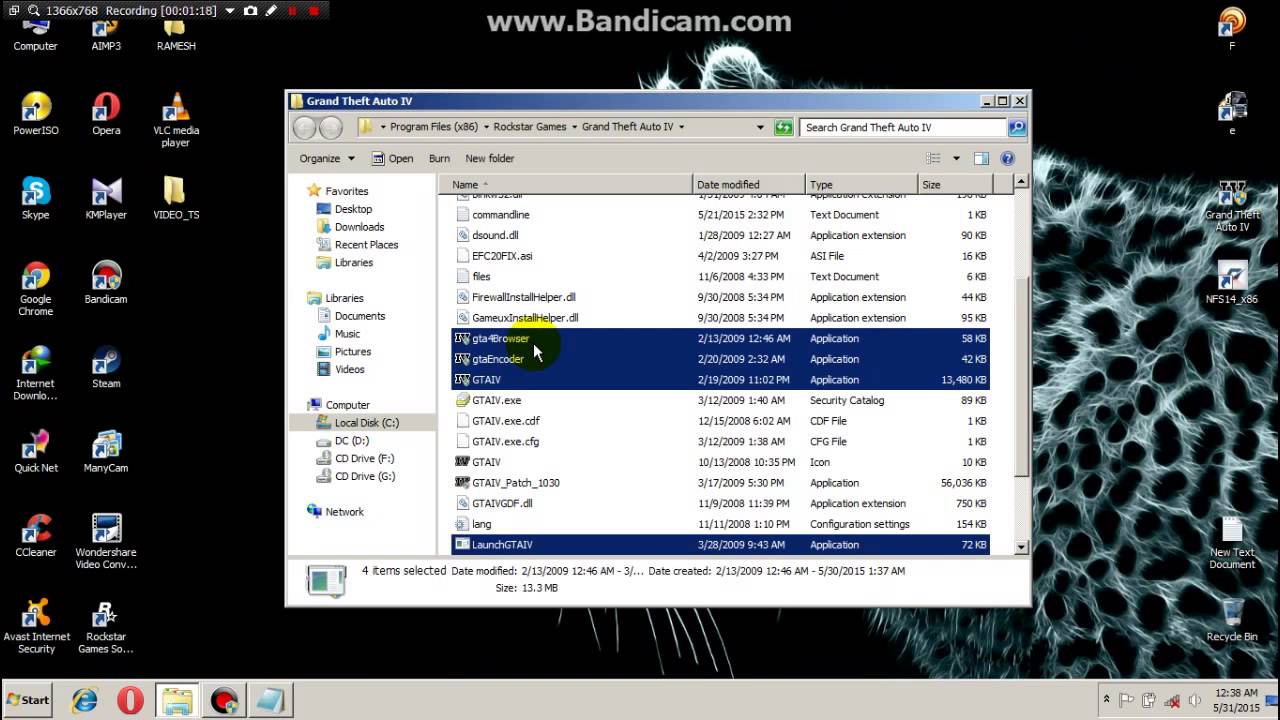Open Skype desktop icon
Viewport: 1280px width, 720px height.
36,198
